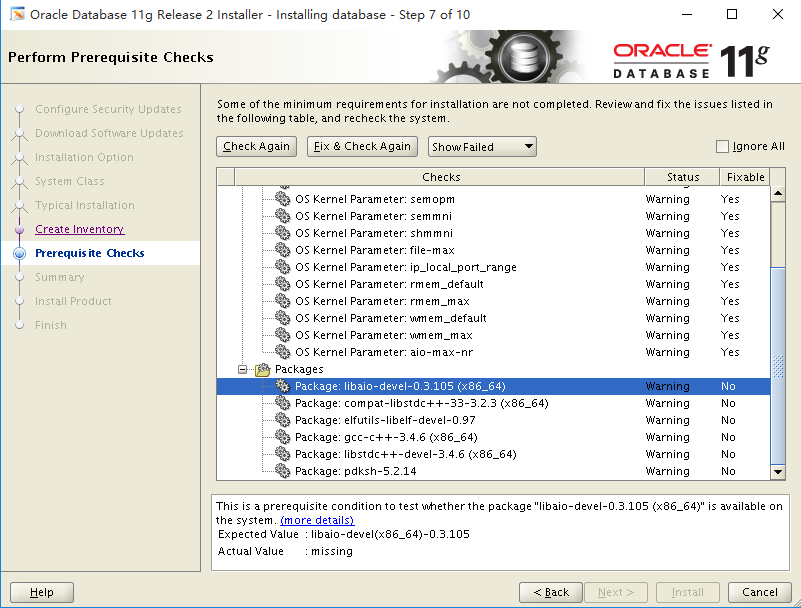The height and width of the screenshot is (608, 801).
Task: Click the Expected Value text libaio-devel(x86_64)-0.3.105
Action: 390,534
